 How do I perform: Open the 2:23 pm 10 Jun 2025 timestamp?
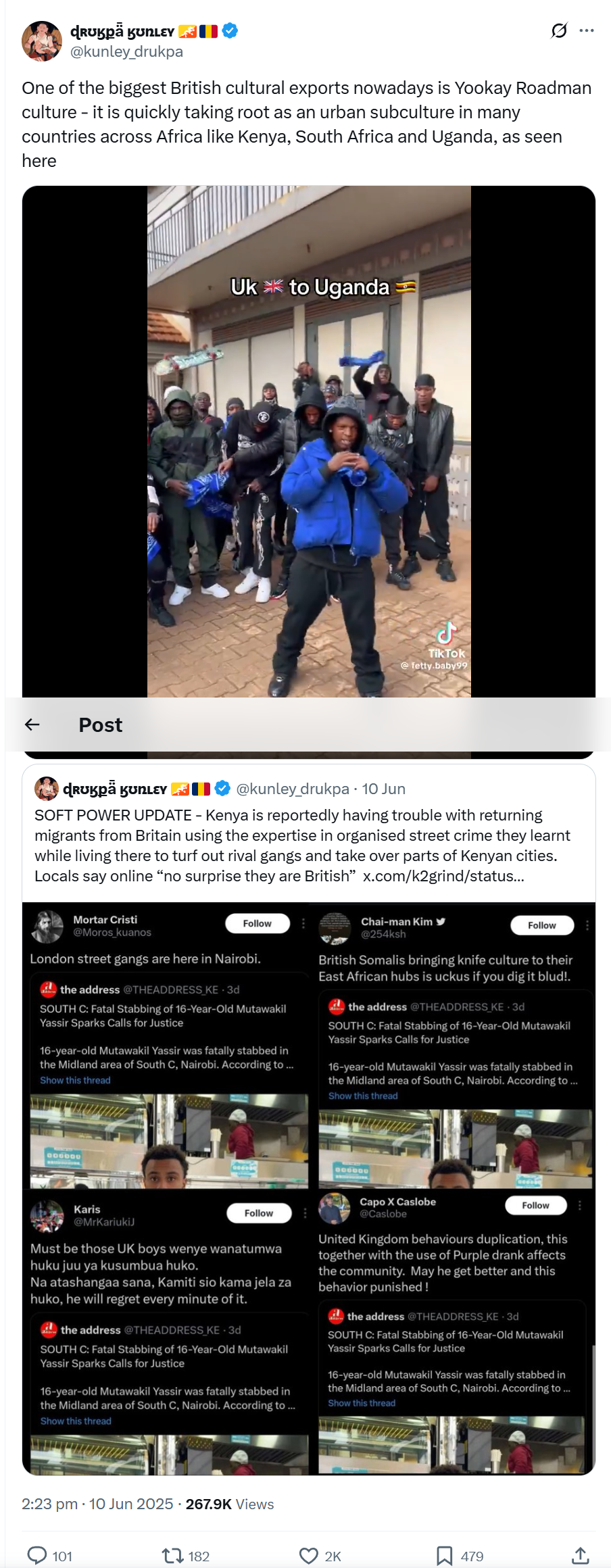(x=97, y=1504)
